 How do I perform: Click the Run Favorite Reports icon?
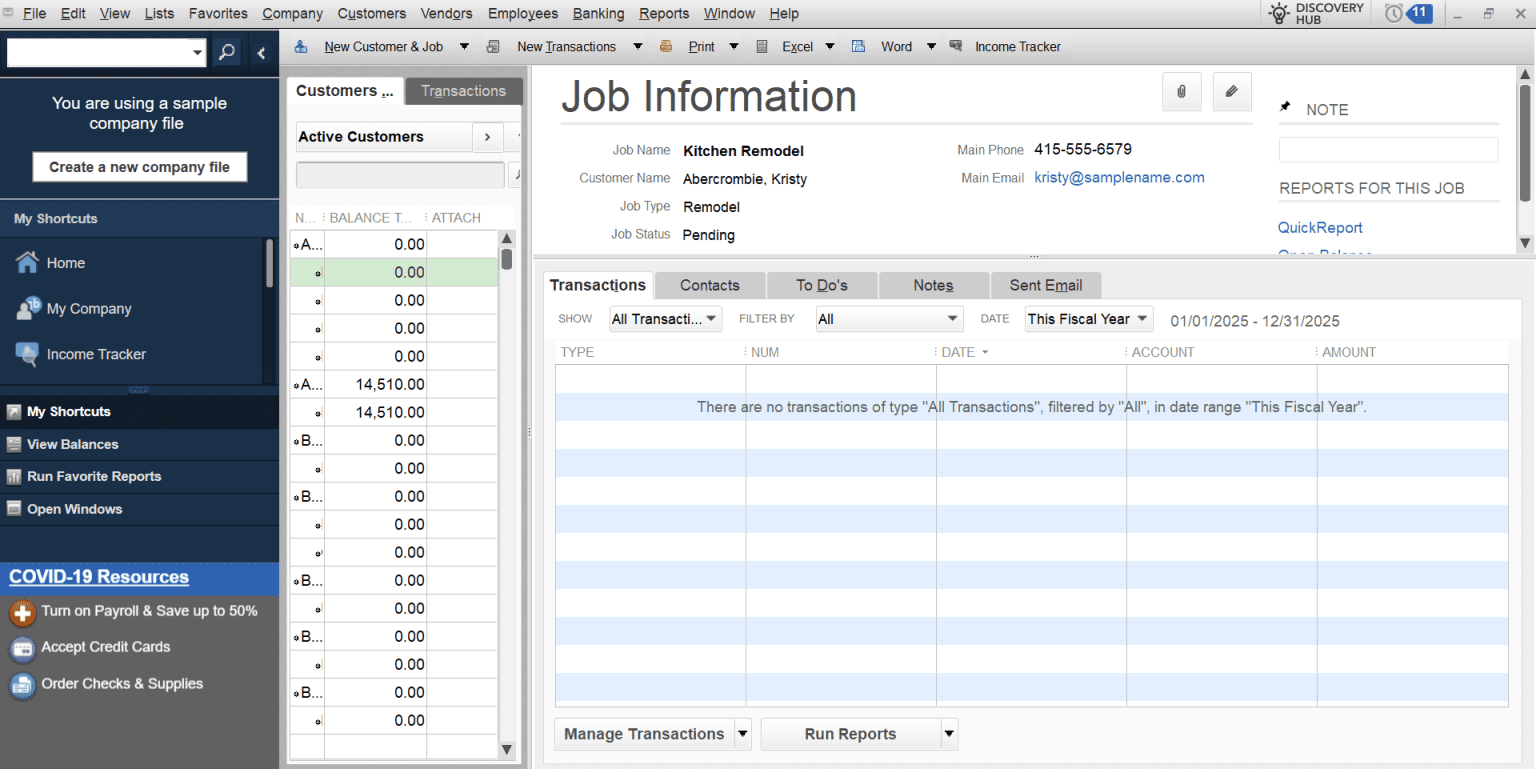(14, 477)
